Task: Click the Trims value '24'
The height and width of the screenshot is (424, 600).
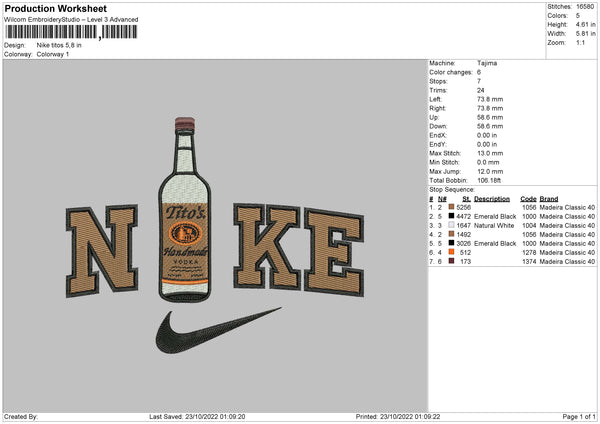Action: click(x=481, y=90)
